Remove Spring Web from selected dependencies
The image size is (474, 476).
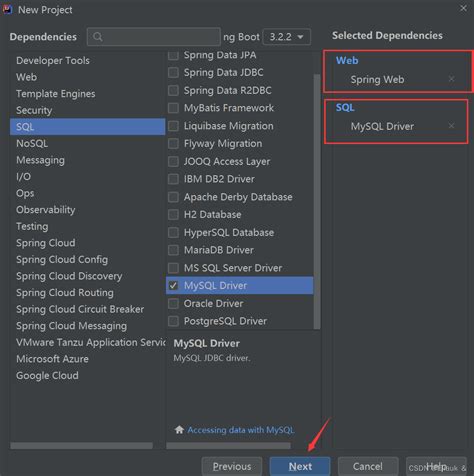451,79
